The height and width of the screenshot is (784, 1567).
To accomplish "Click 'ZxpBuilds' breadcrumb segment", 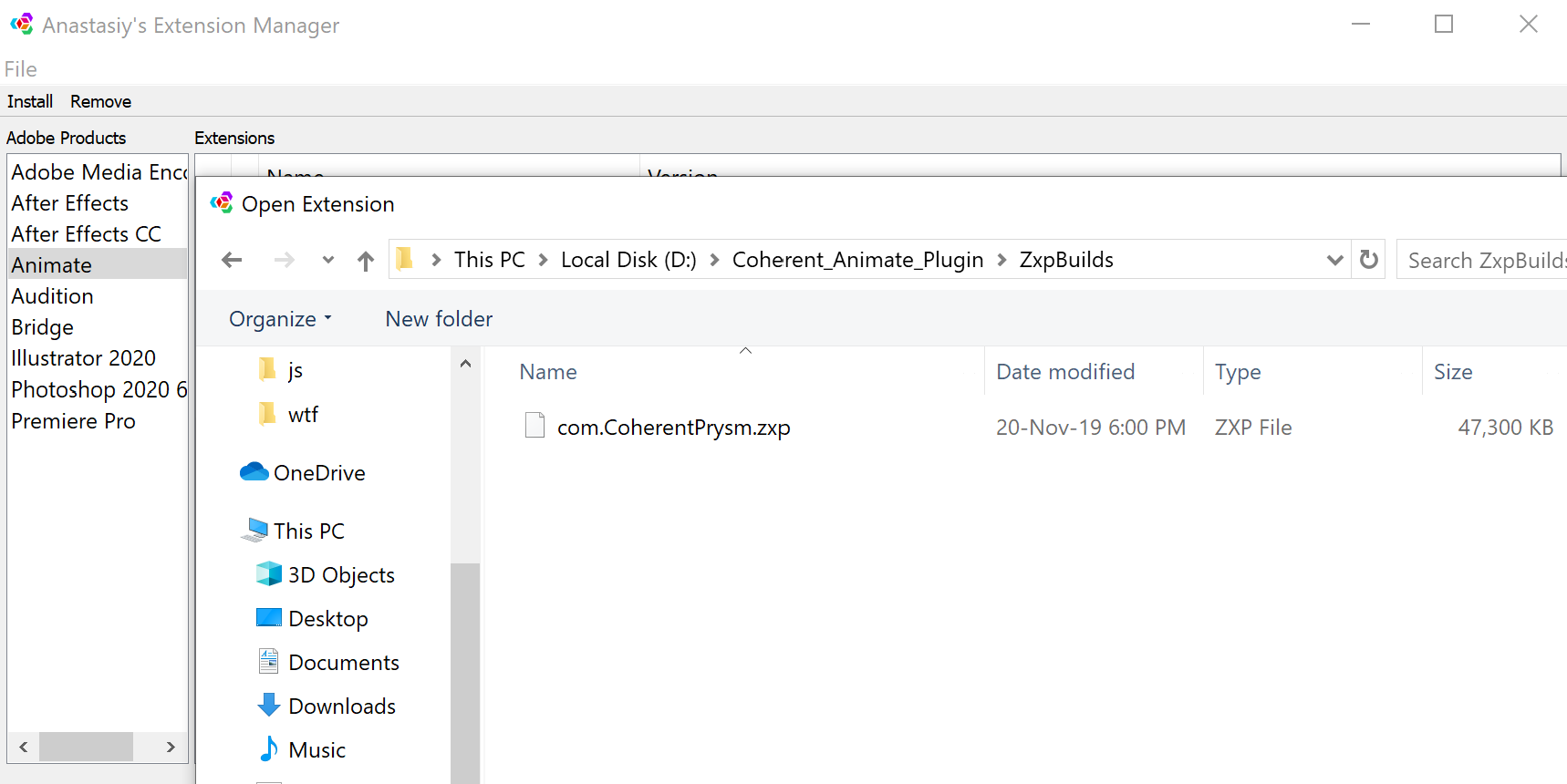I will [1066, 260].
